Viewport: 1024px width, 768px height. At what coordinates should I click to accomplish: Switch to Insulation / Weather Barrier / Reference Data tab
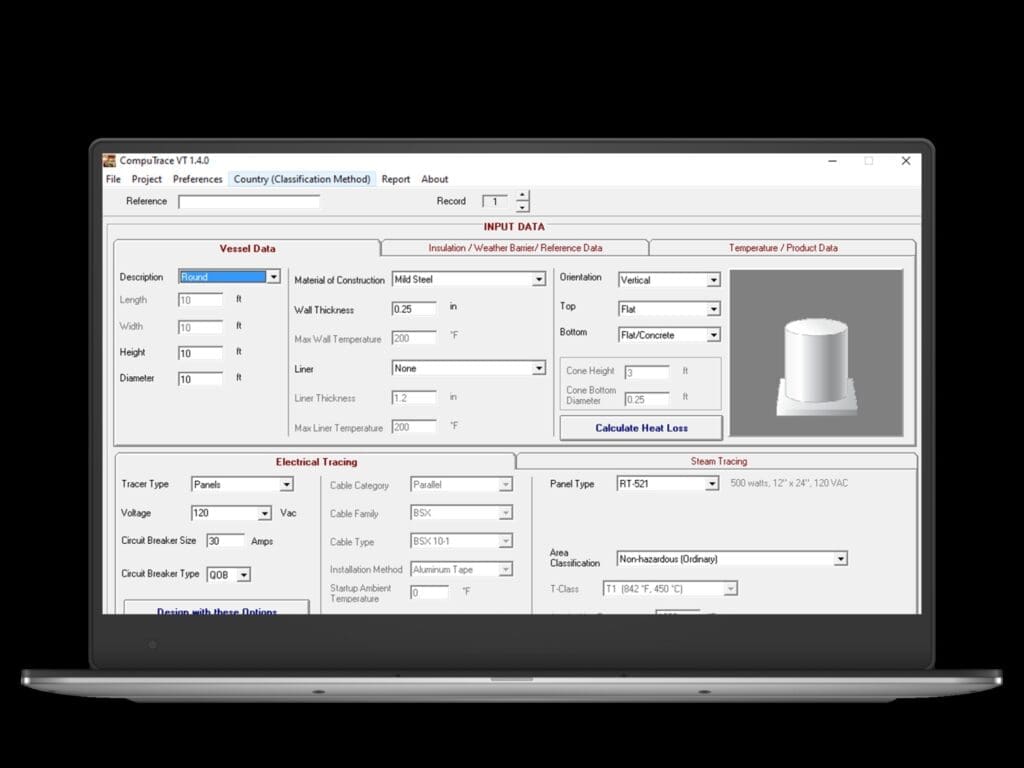(515, 248)
